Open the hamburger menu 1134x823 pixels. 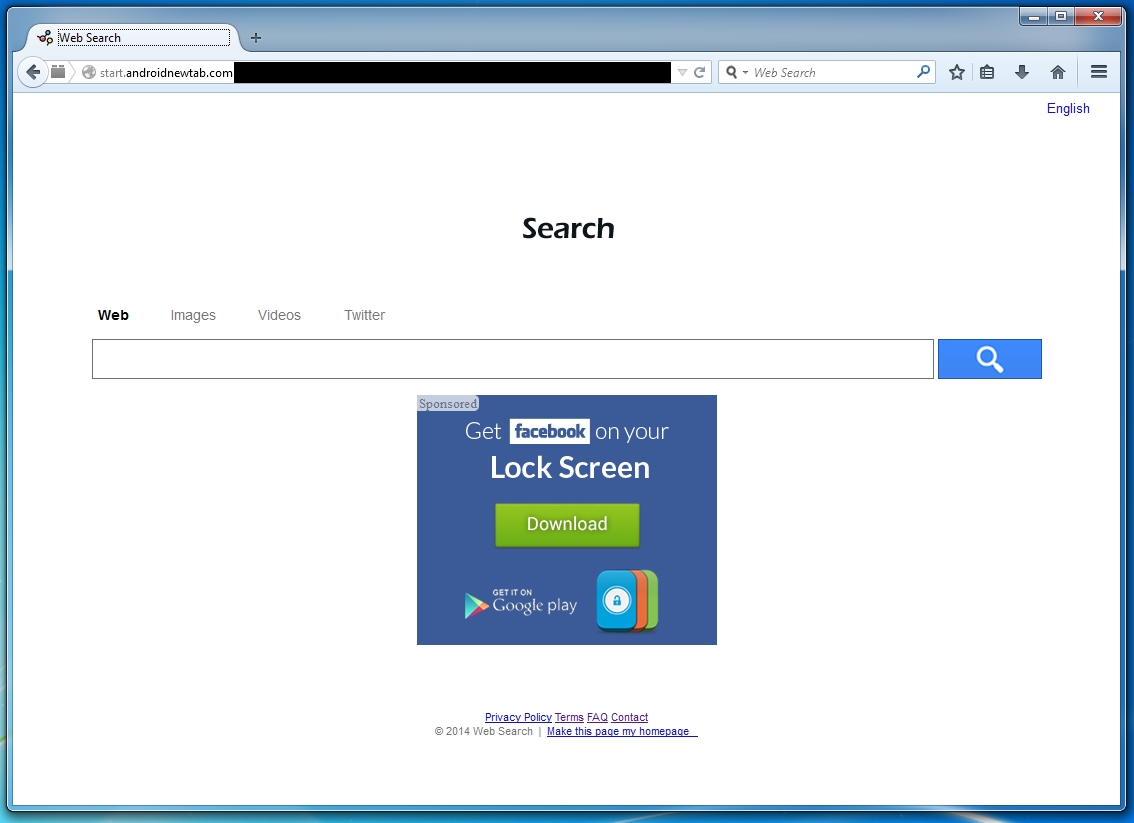[1099, 72]
